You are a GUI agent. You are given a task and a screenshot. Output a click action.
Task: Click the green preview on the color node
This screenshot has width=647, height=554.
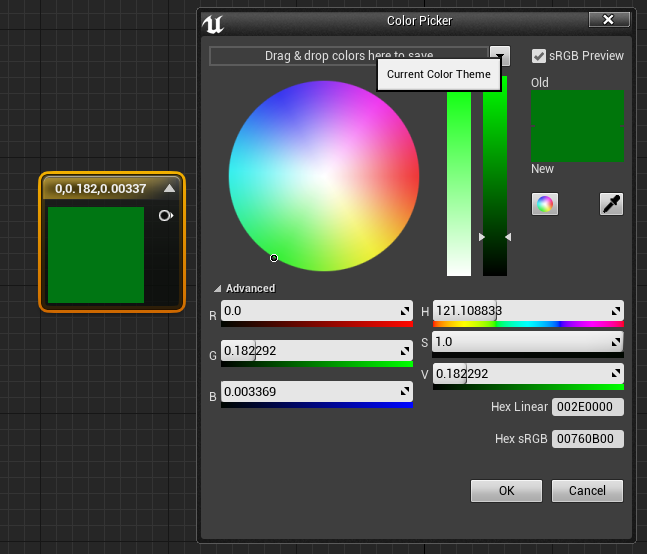tap(96, 255)
